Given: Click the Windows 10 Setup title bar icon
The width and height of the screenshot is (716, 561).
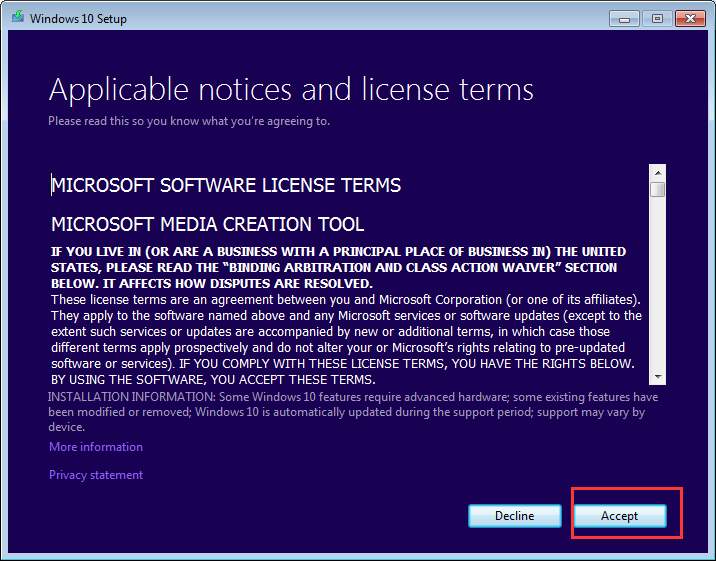Looking at the screenshot, I should point(17,18).
